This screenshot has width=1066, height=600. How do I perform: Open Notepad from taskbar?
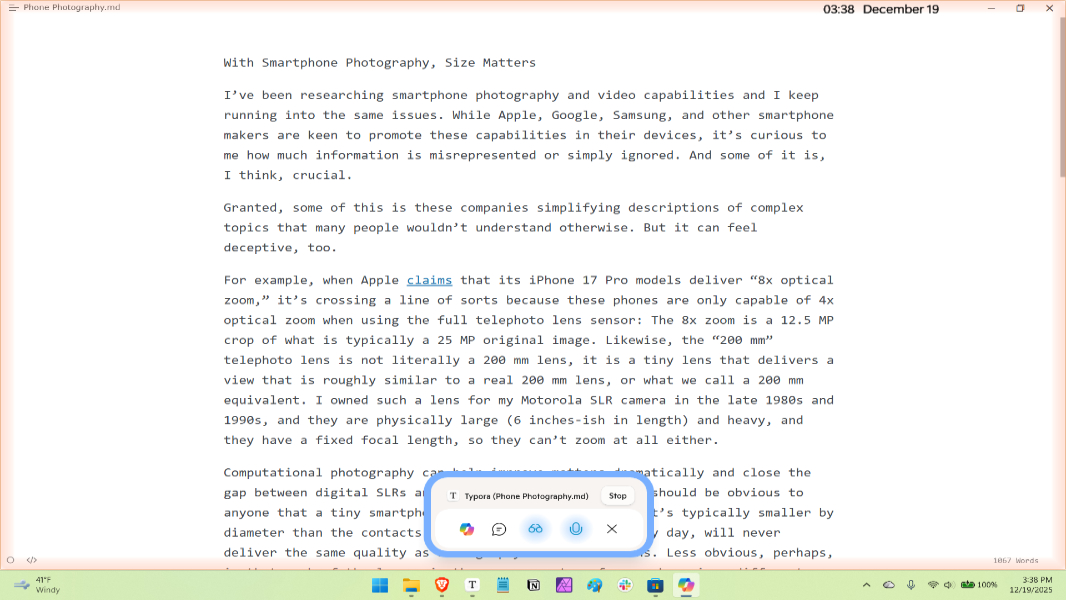point(503,585)
